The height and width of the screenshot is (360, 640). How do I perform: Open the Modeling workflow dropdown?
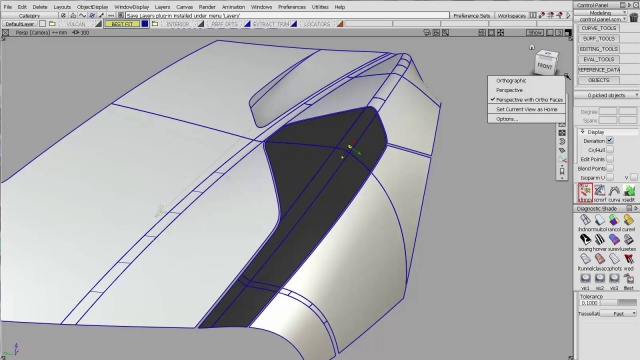pyautogui.click(x=600, y=13)
